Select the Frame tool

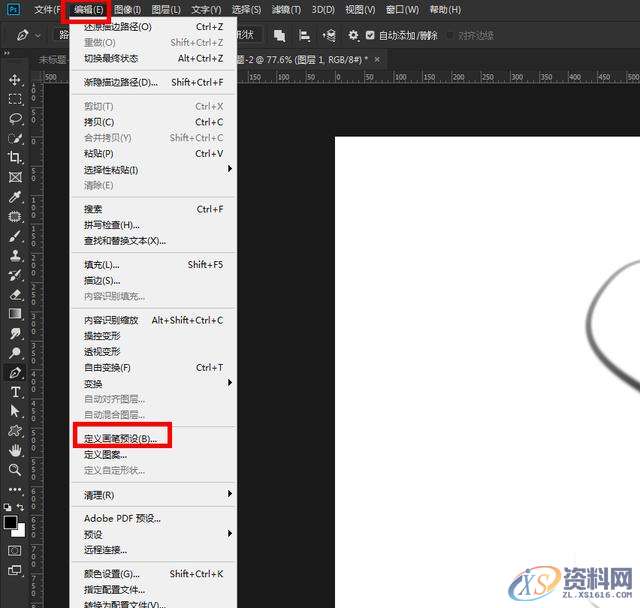point(15,177)
